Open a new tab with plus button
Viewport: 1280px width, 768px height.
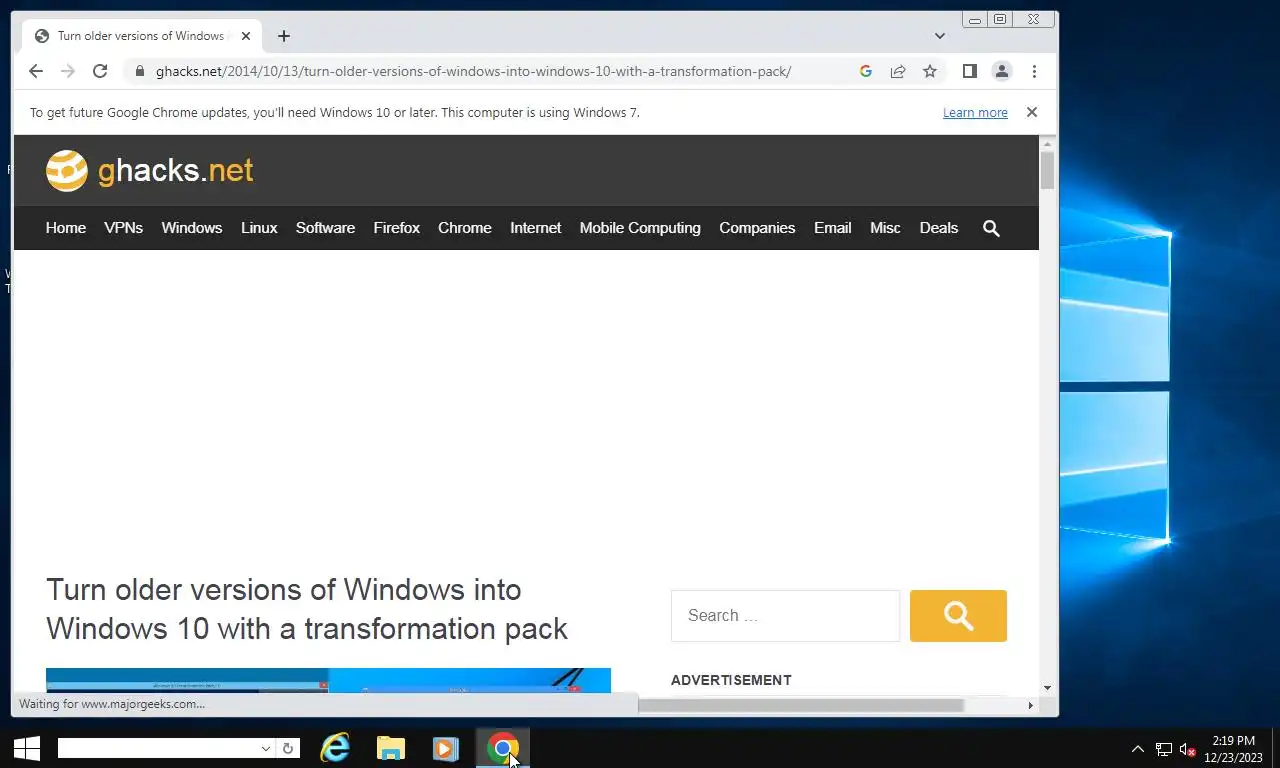[284, 36]
